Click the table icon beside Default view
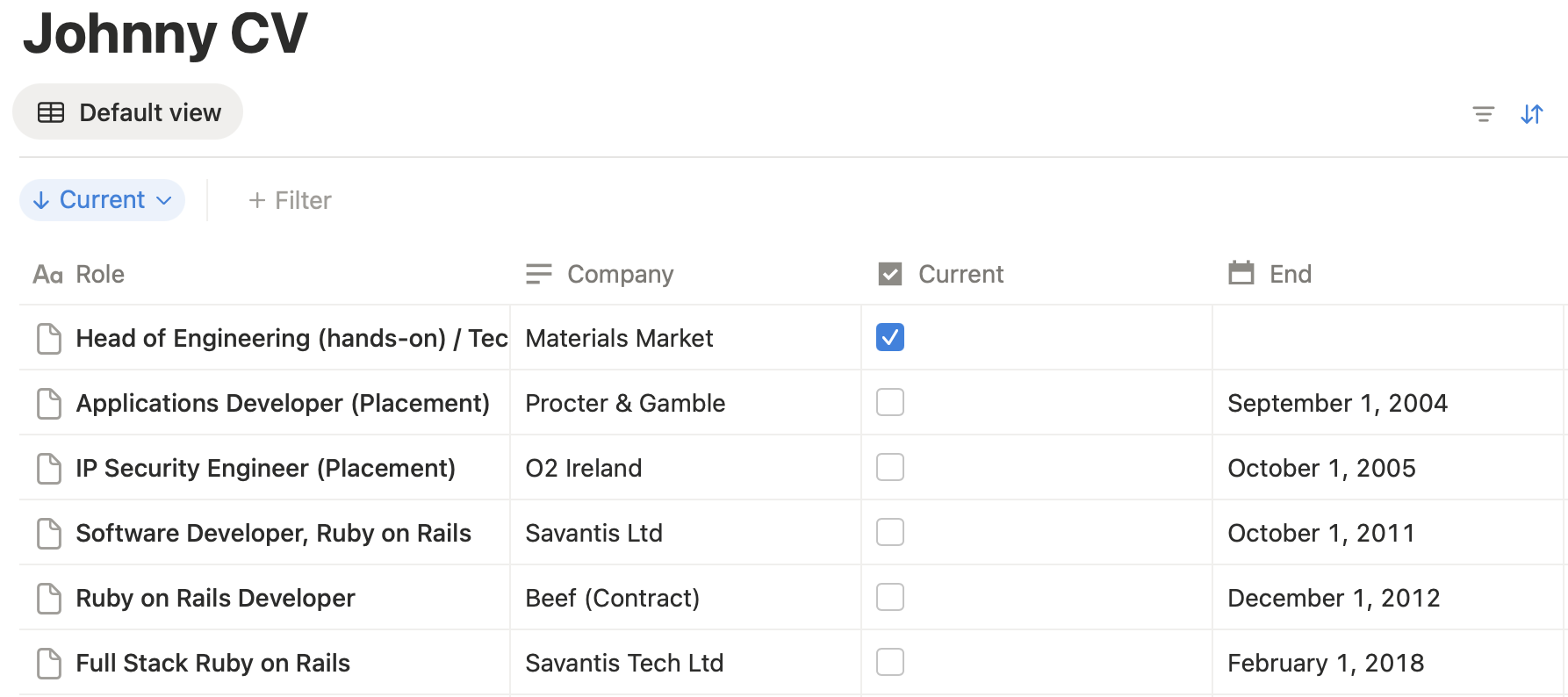Screen dimensions: 1568x697 [x=53, y=111]
